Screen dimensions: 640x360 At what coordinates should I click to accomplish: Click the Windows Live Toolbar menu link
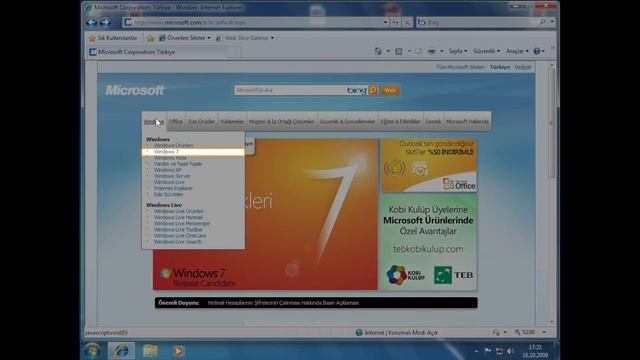(x=178, y=229)
